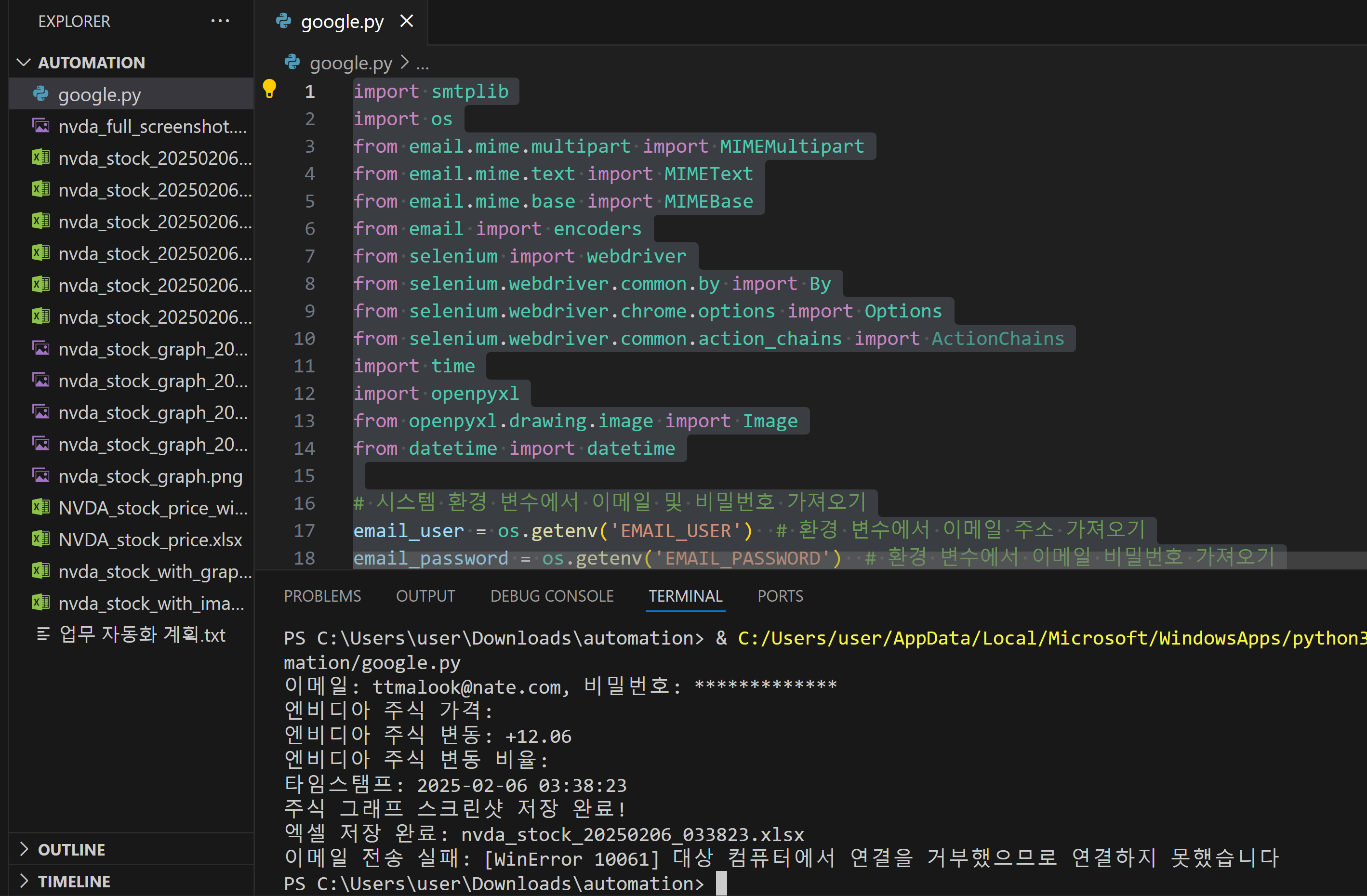Screen dimensions: 1367x896
Task: Activate the google.py editor tab label
Action: 342,22
